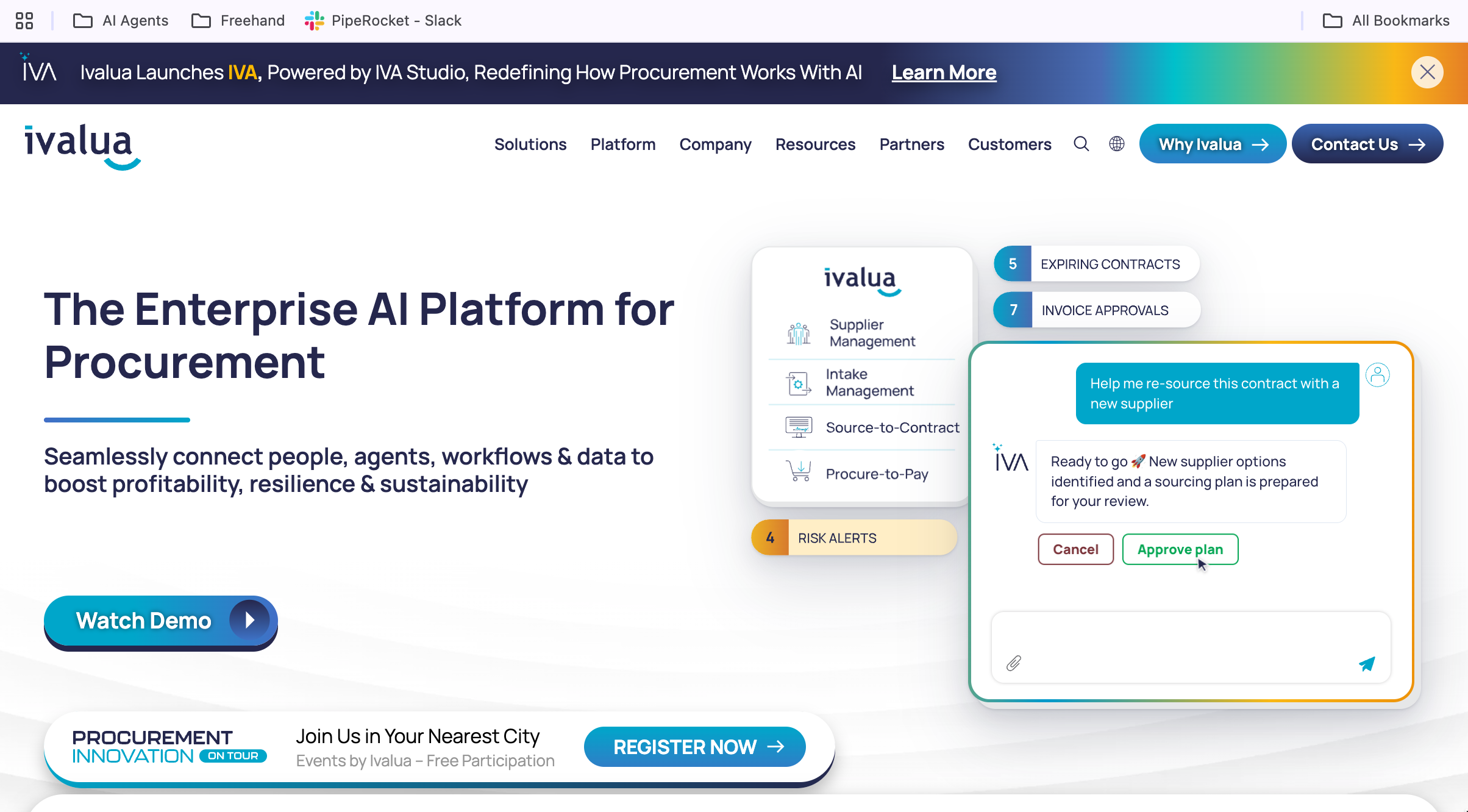Click the Source-to-Contract monitor icon

(798, 427)
